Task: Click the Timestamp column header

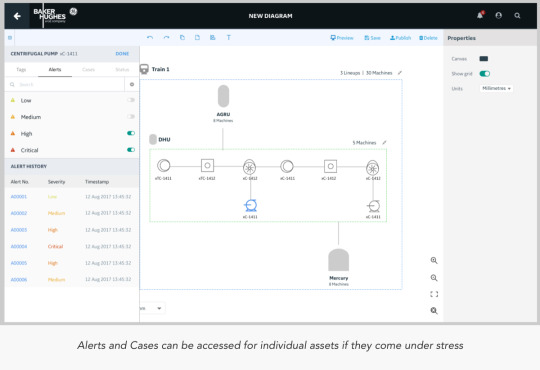Action: tap(97, 182)
